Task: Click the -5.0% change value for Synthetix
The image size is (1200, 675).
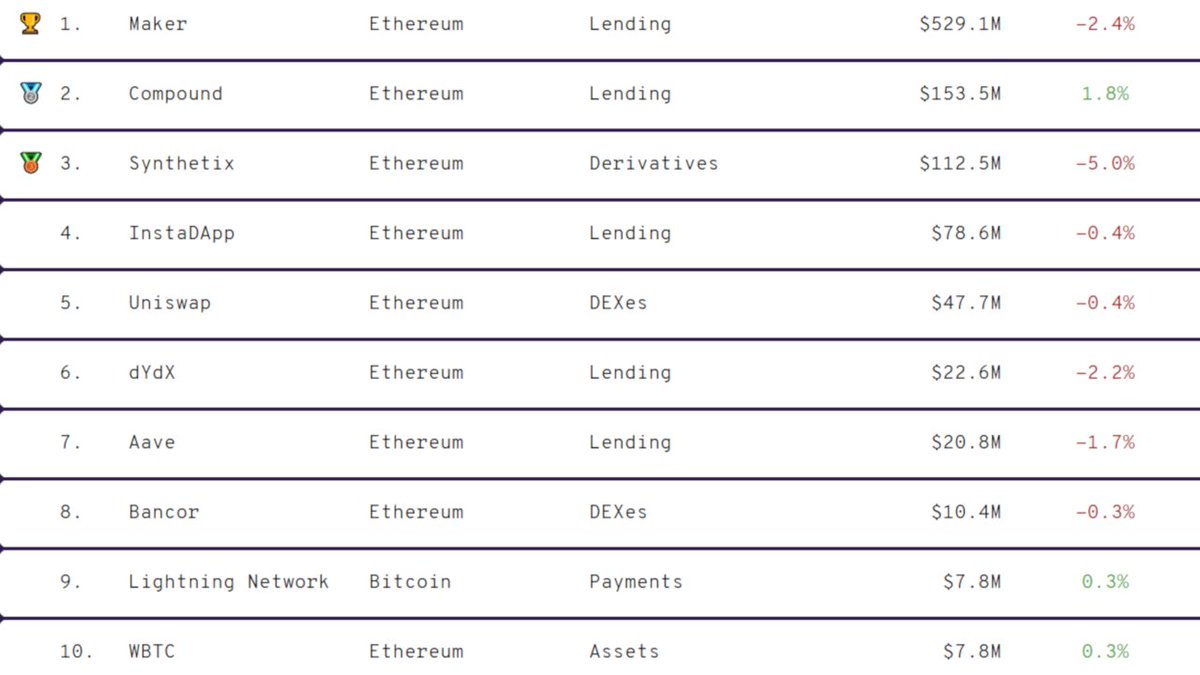Action: [x=1105, y=163]
